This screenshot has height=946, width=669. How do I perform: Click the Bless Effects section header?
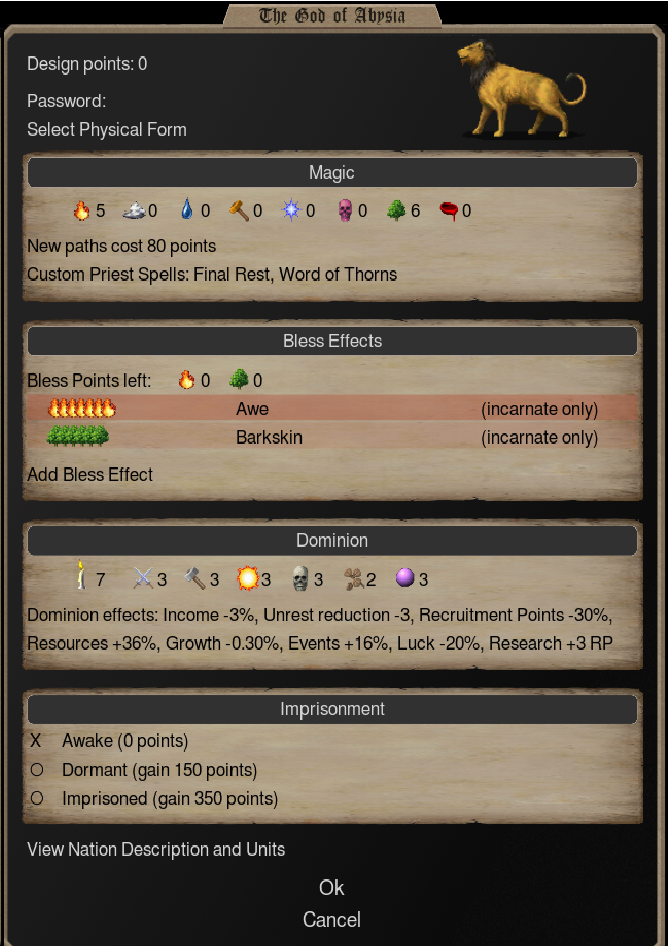(332, 340)
